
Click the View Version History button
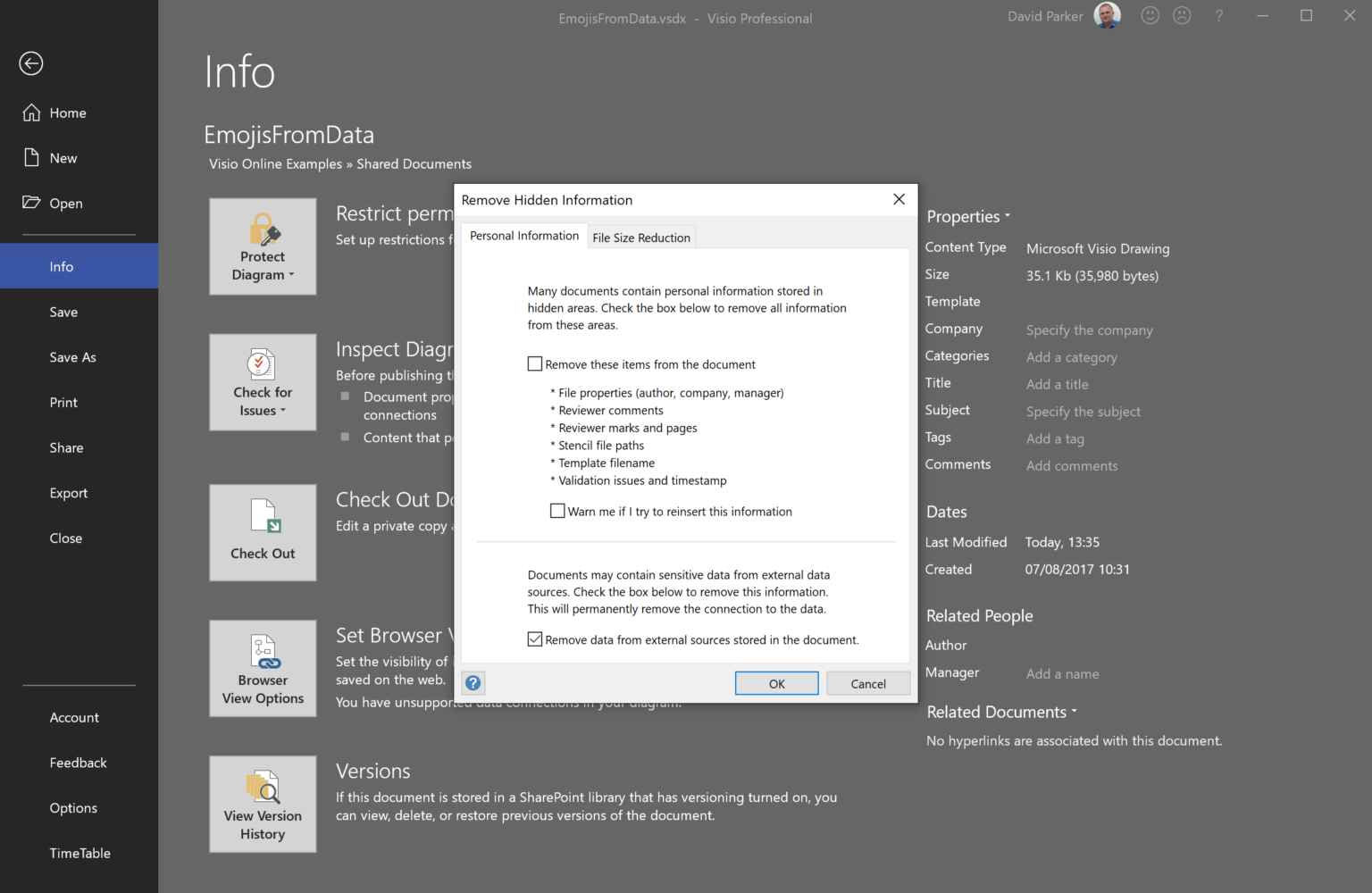pos(263,804)
